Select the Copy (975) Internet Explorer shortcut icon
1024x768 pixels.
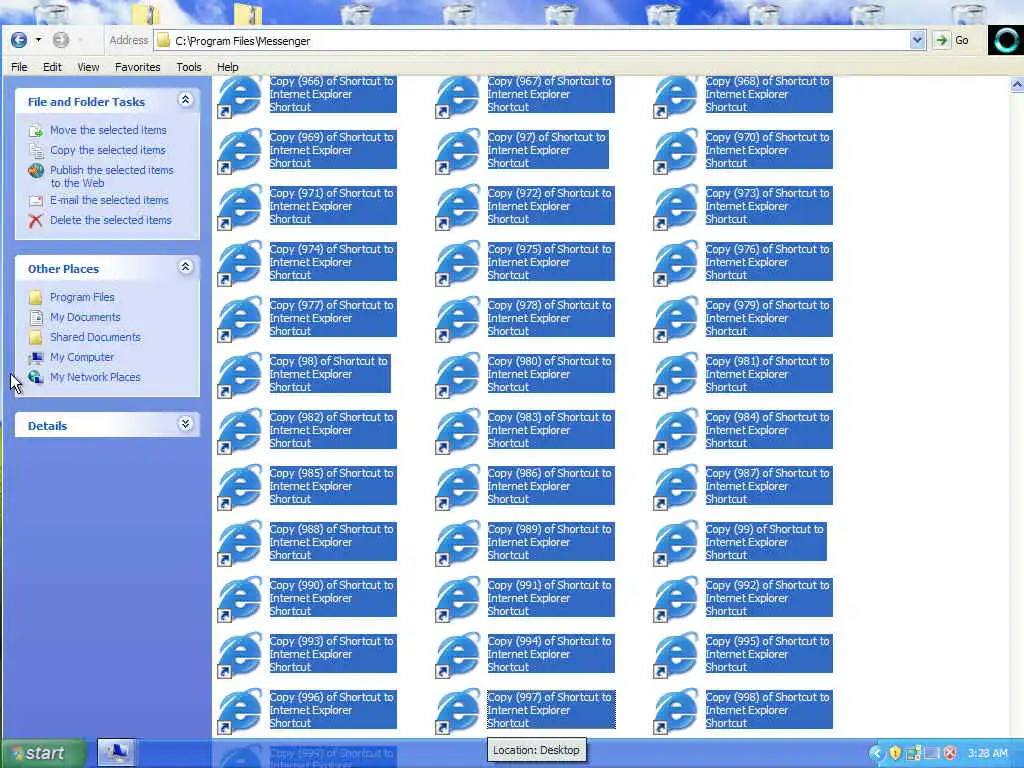[x=458, y=264]
